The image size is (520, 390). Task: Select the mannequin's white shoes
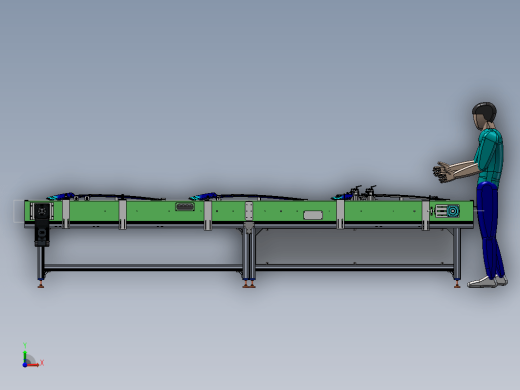487,281
